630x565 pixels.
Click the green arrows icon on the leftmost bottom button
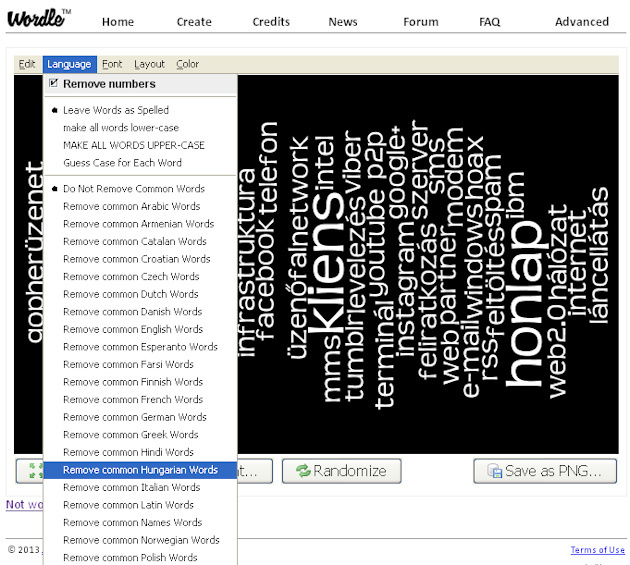point(36,471)
